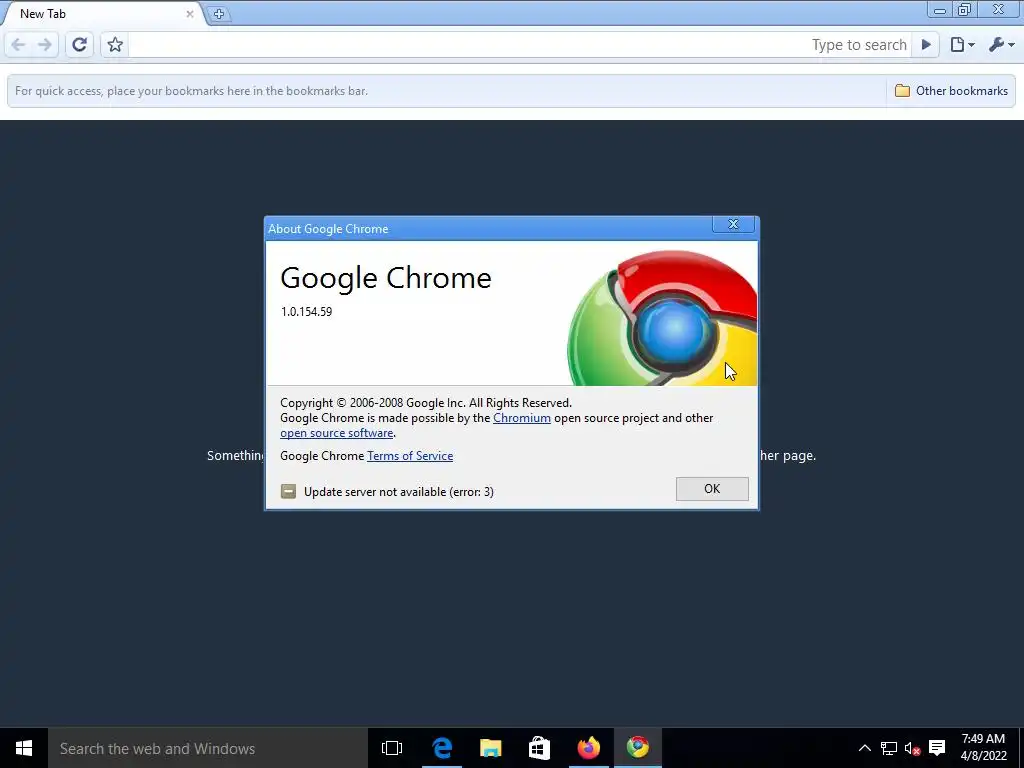Open the Windows Start menu
This screenshot has height=768, width=1024.
pyautogui.click(x=24, y=748)
